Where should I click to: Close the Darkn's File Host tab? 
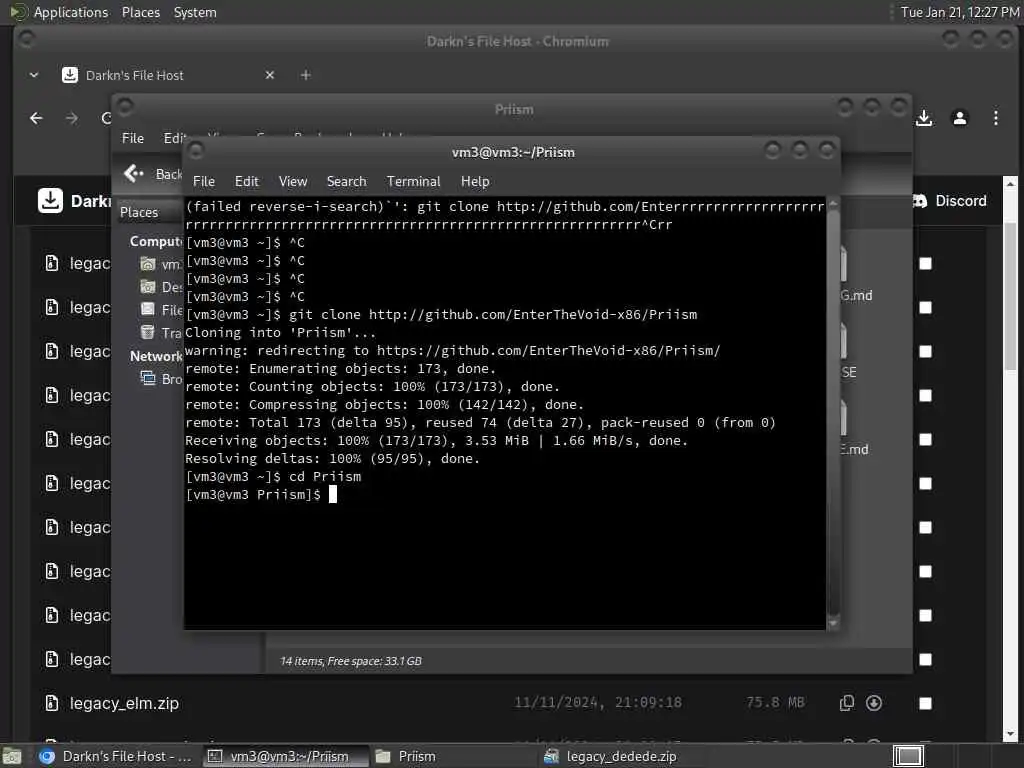(x=270, y=75)
